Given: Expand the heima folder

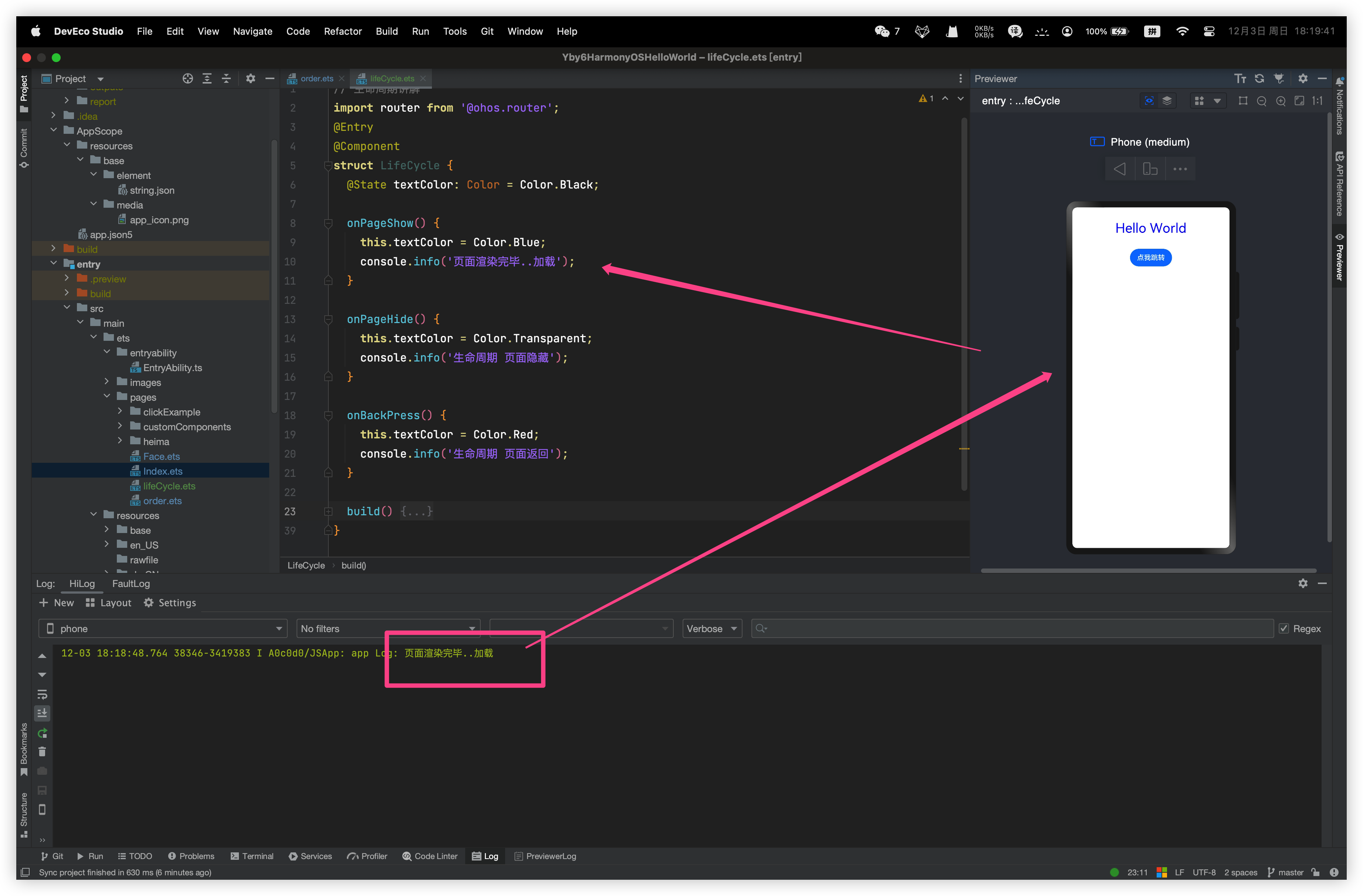Looking at the screenshot, I should 120,441.
